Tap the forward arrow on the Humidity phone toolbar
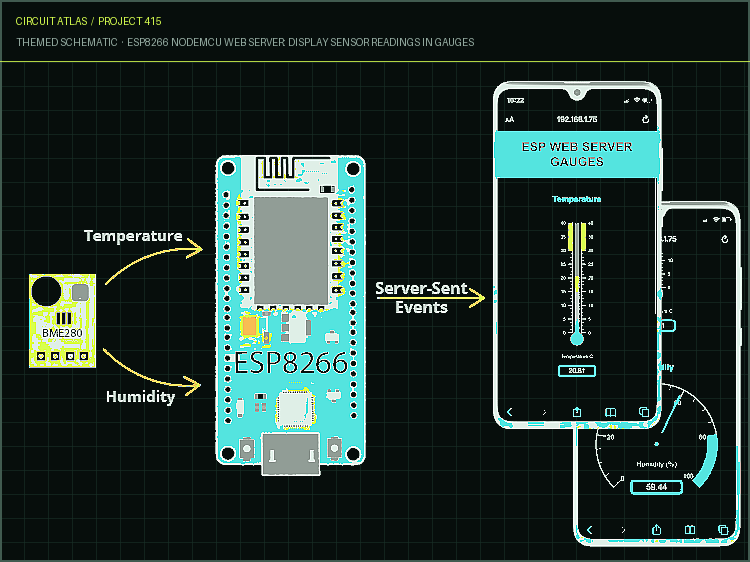The height and width of the screenshot is (562, 750). point(623,530)
